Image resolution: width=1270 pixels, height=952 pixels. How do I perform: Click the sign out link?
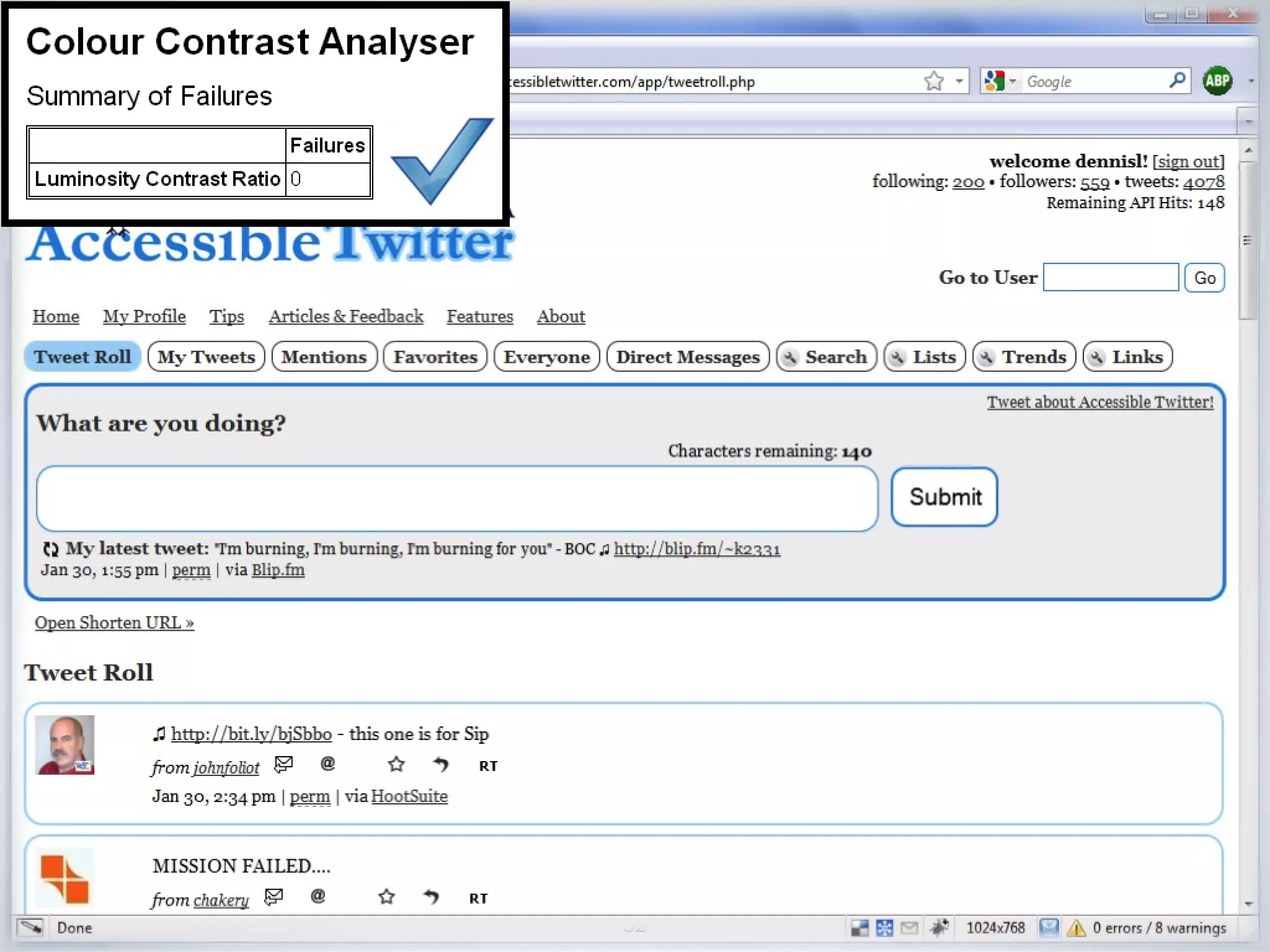[1188, 162]
